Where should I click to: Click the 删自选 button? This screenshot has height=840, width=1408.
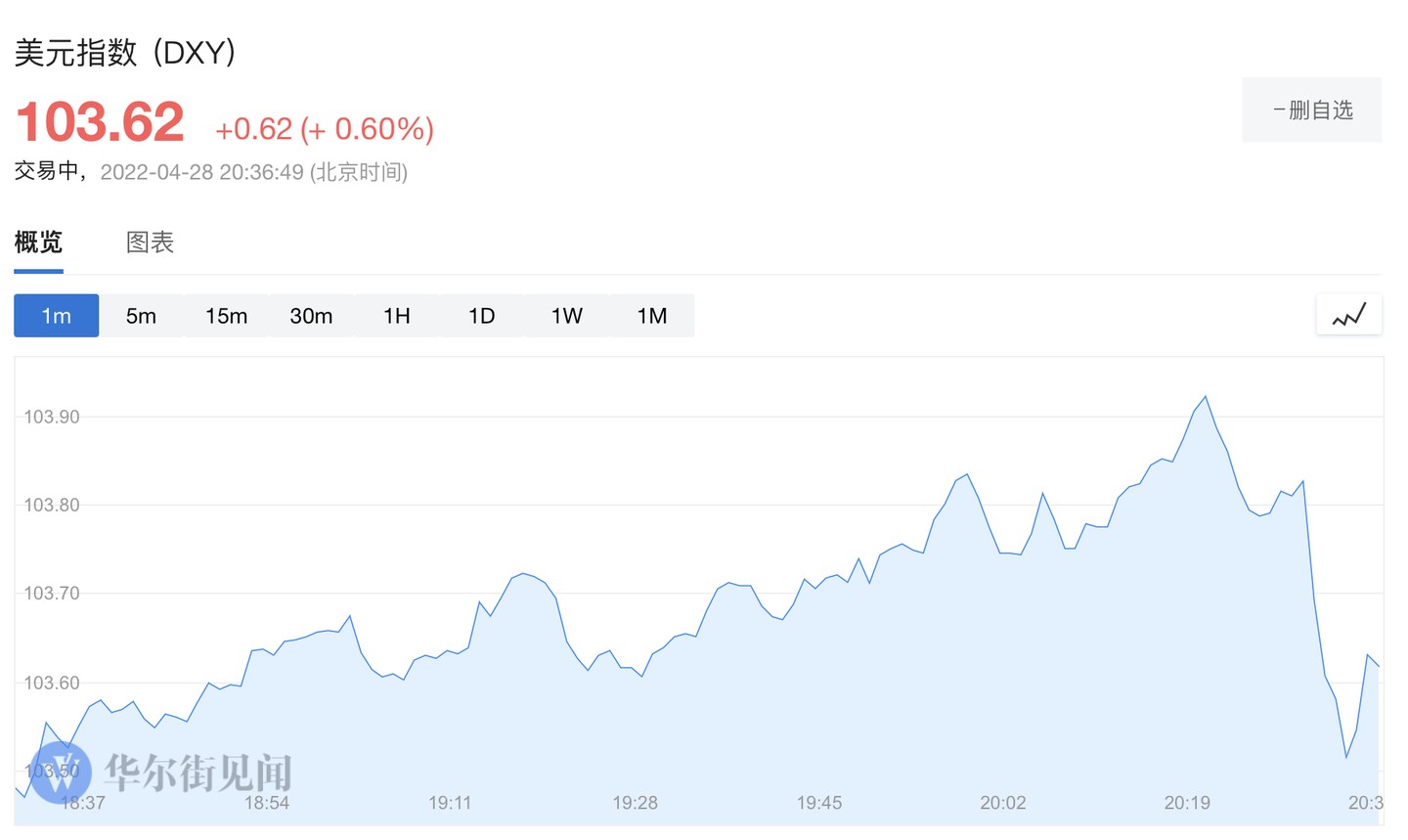click(x=1311, y=111)
